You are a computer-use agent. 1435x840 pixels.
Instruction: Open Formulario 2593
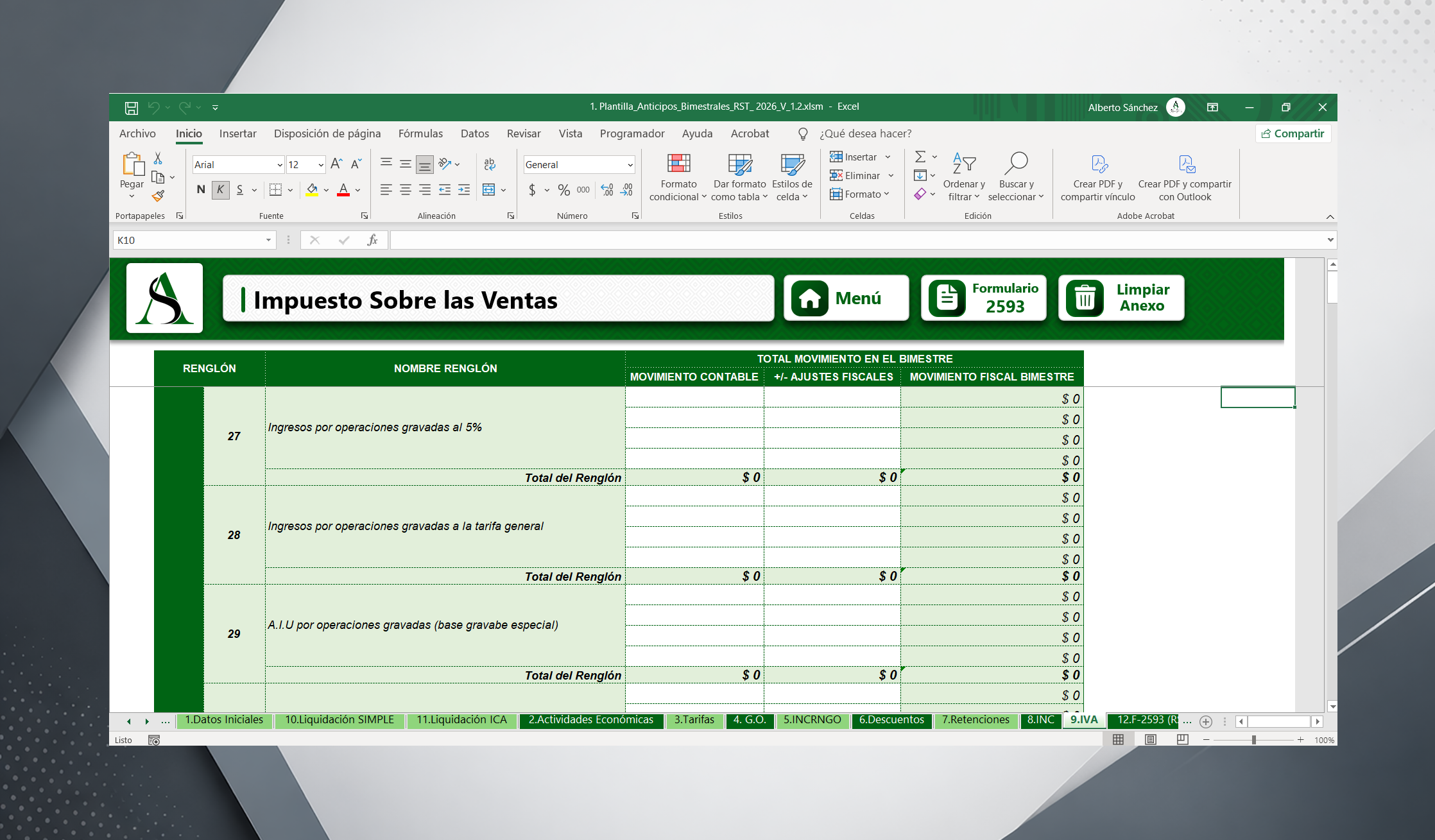pyautogui.click(x=983, y=297)
